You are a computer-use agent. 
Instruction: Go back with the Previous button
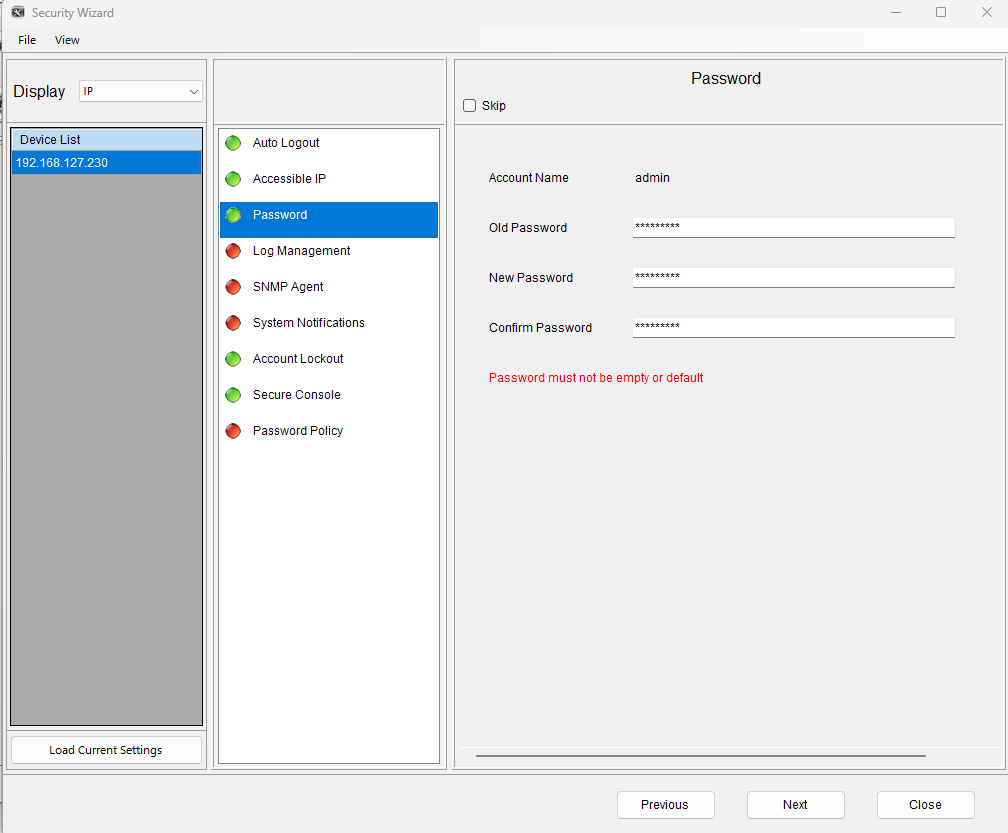(665, 805)
